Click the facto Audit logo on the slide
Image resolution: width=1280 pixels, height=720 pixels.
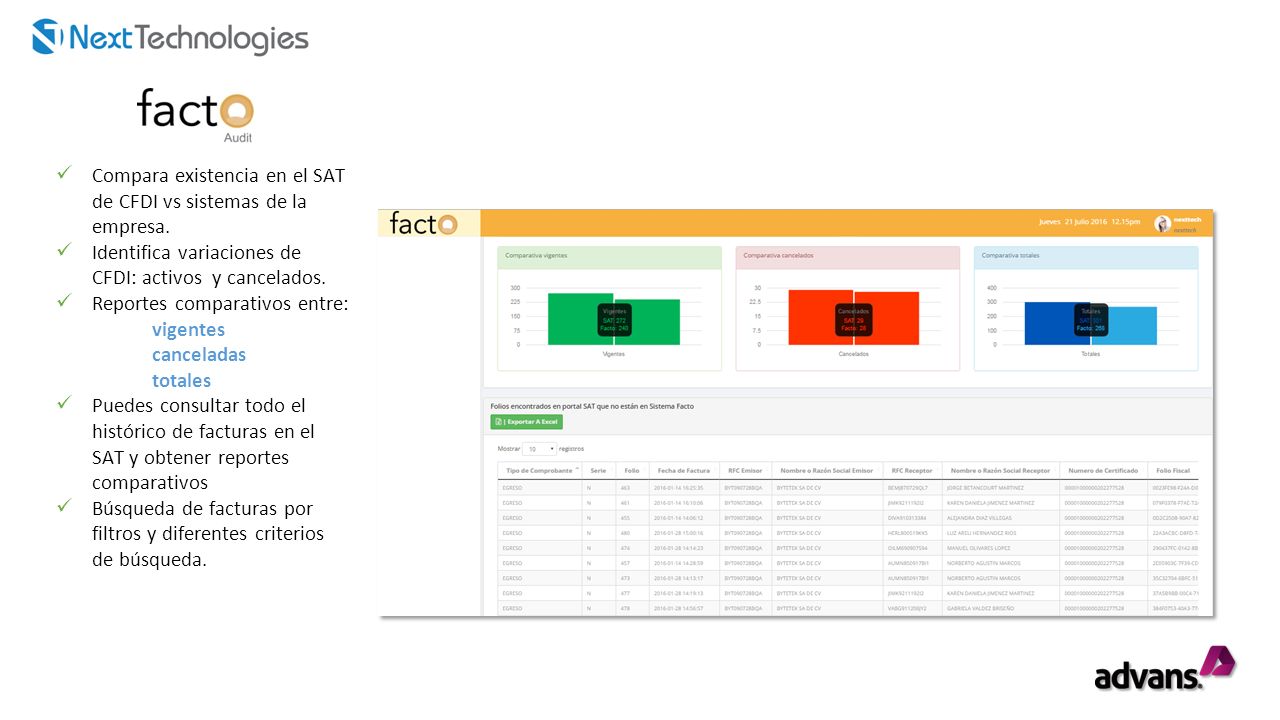pos(196,115)
